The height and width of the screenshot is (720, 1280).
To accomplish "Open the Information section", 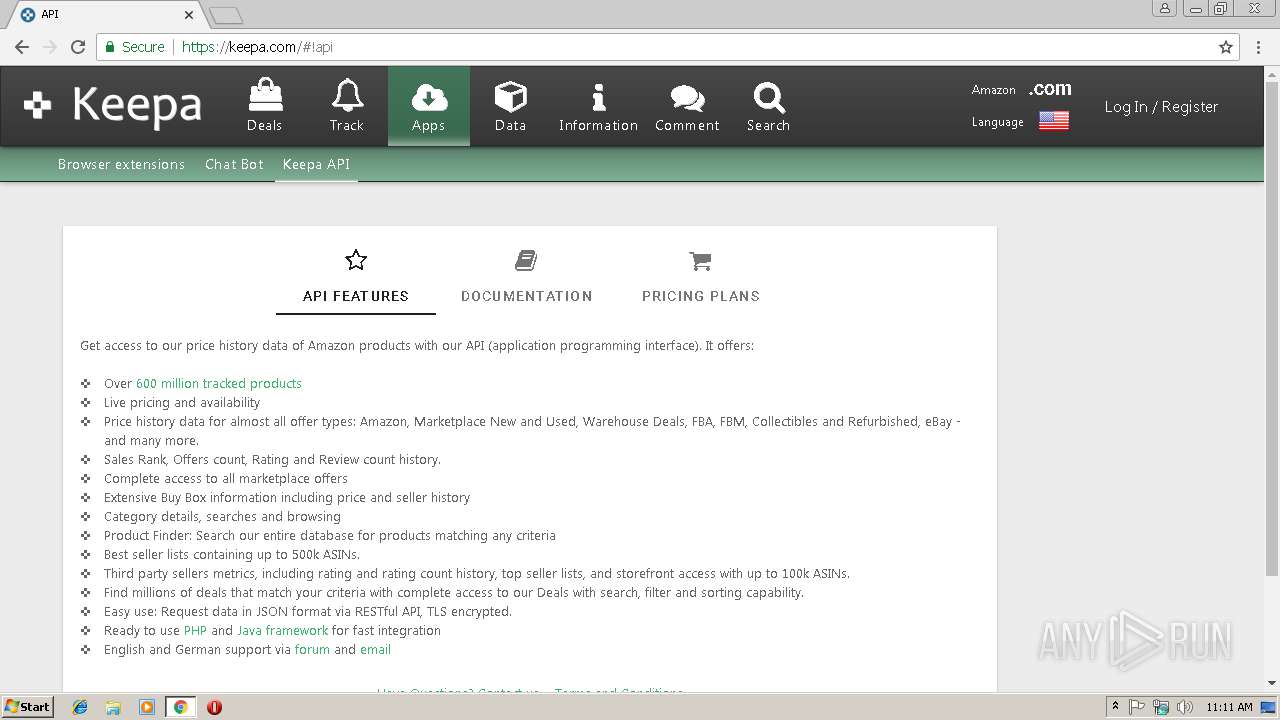I will click(x=598, y=105).
